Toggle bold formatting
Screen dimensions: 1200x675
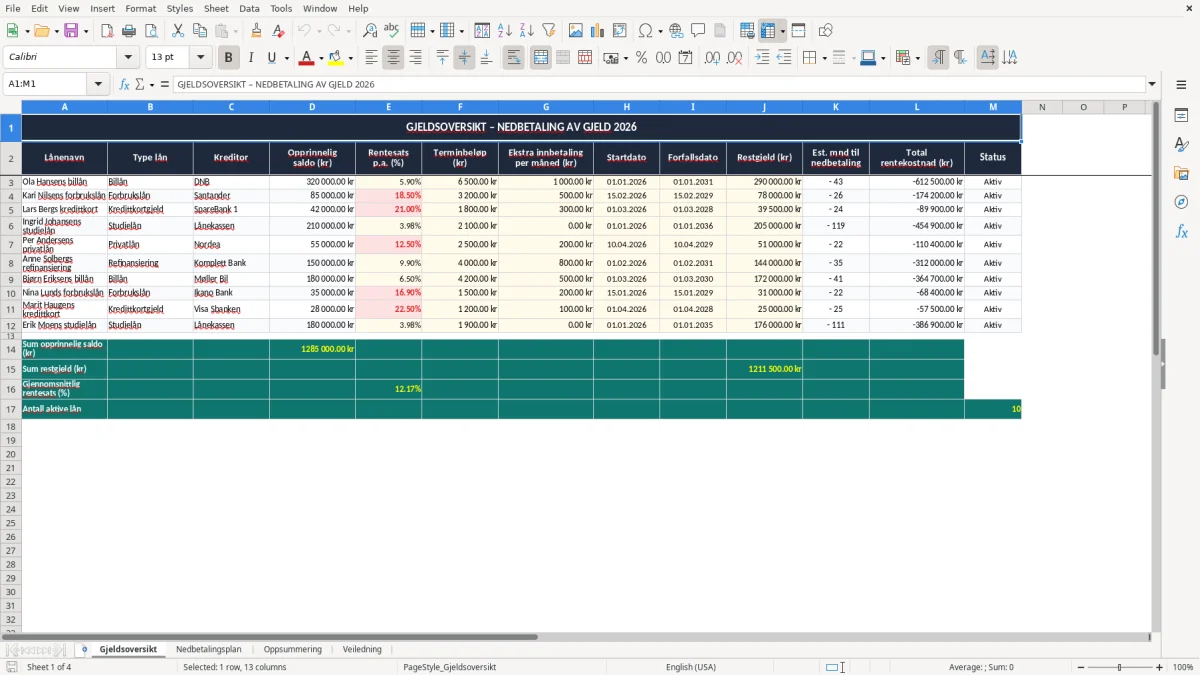[229, 58]
